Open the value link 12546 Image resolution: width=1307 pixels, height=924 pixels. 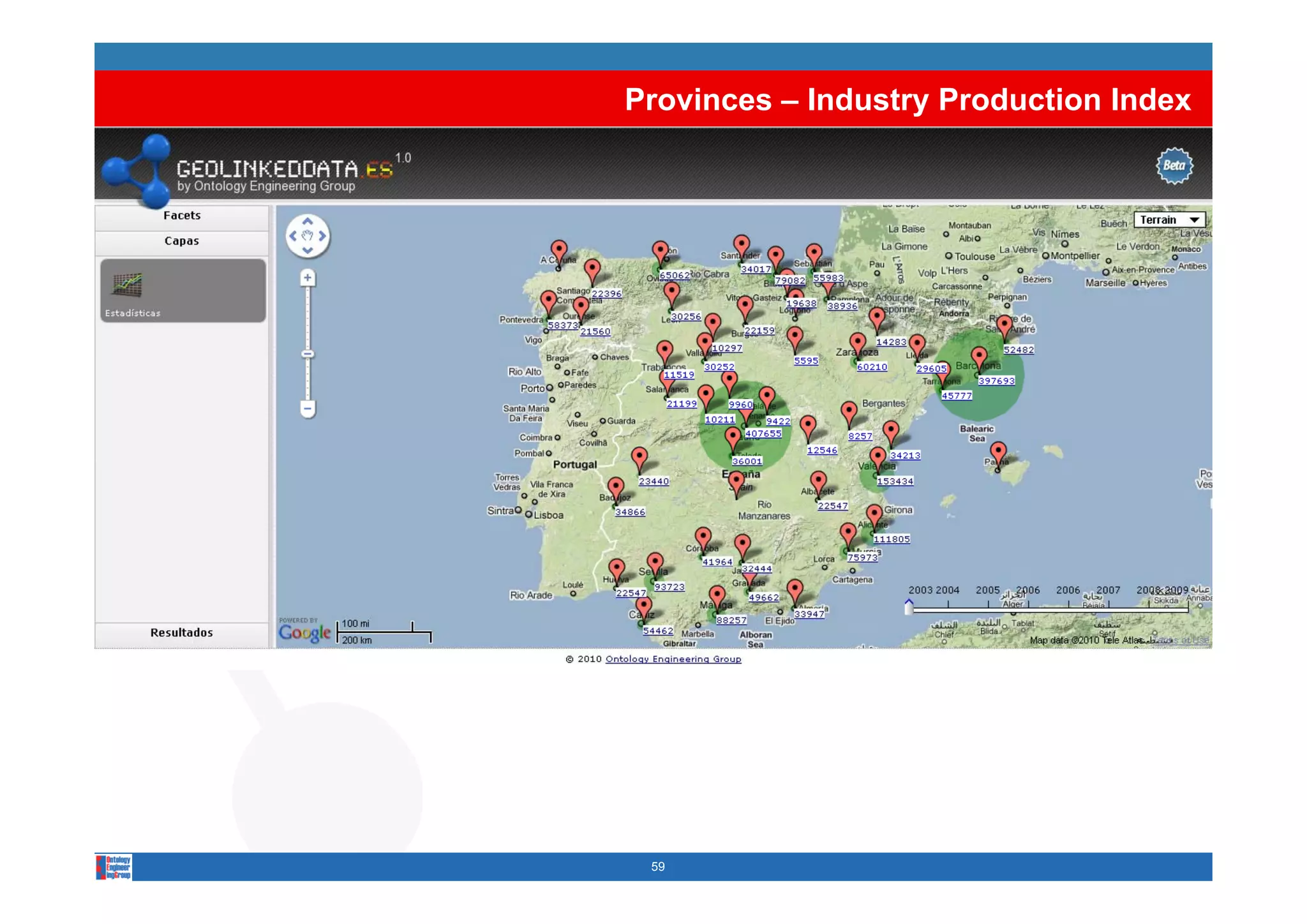(822, 451)
